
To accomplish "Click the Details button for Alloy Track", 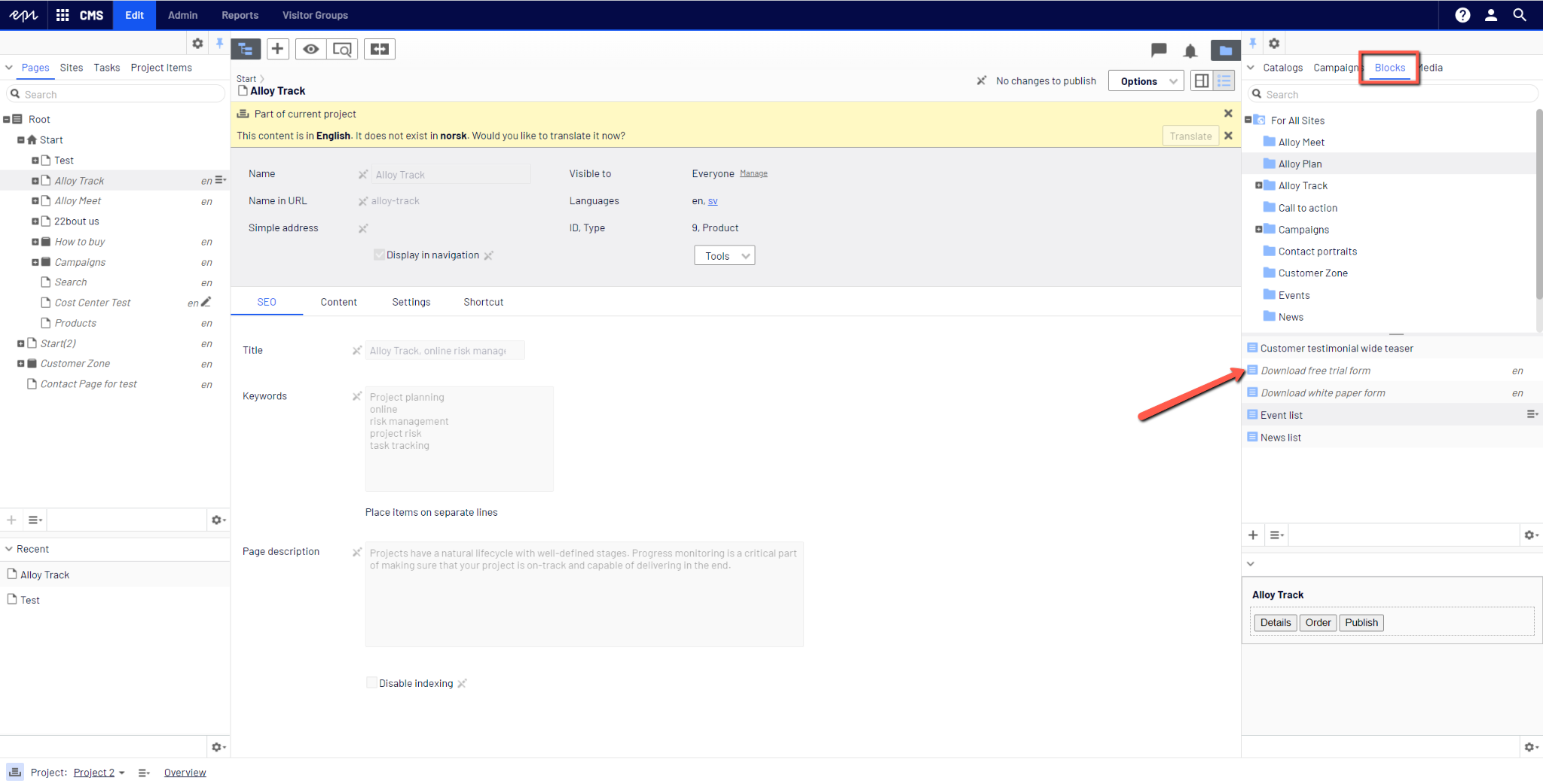I will coord(1276,623).
